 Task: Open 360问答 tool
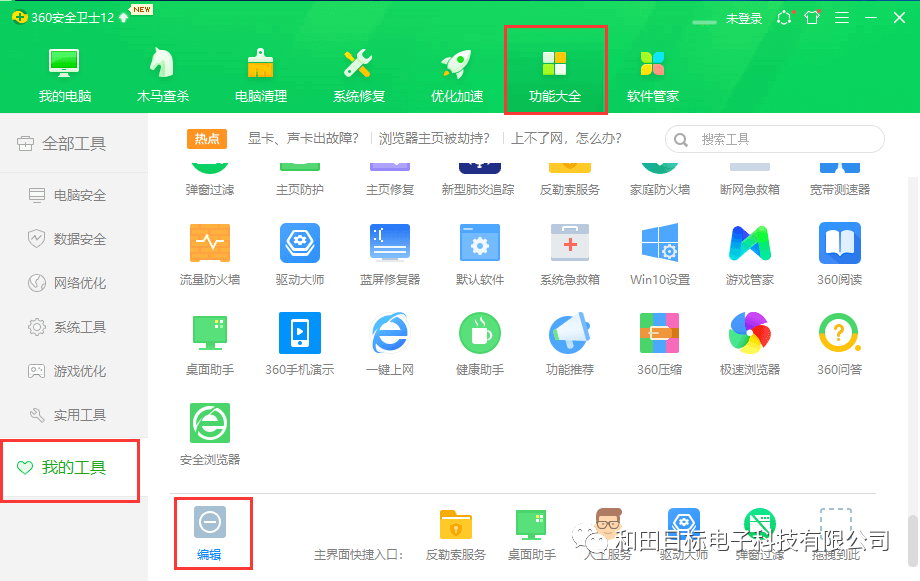[x=840, y=344]
